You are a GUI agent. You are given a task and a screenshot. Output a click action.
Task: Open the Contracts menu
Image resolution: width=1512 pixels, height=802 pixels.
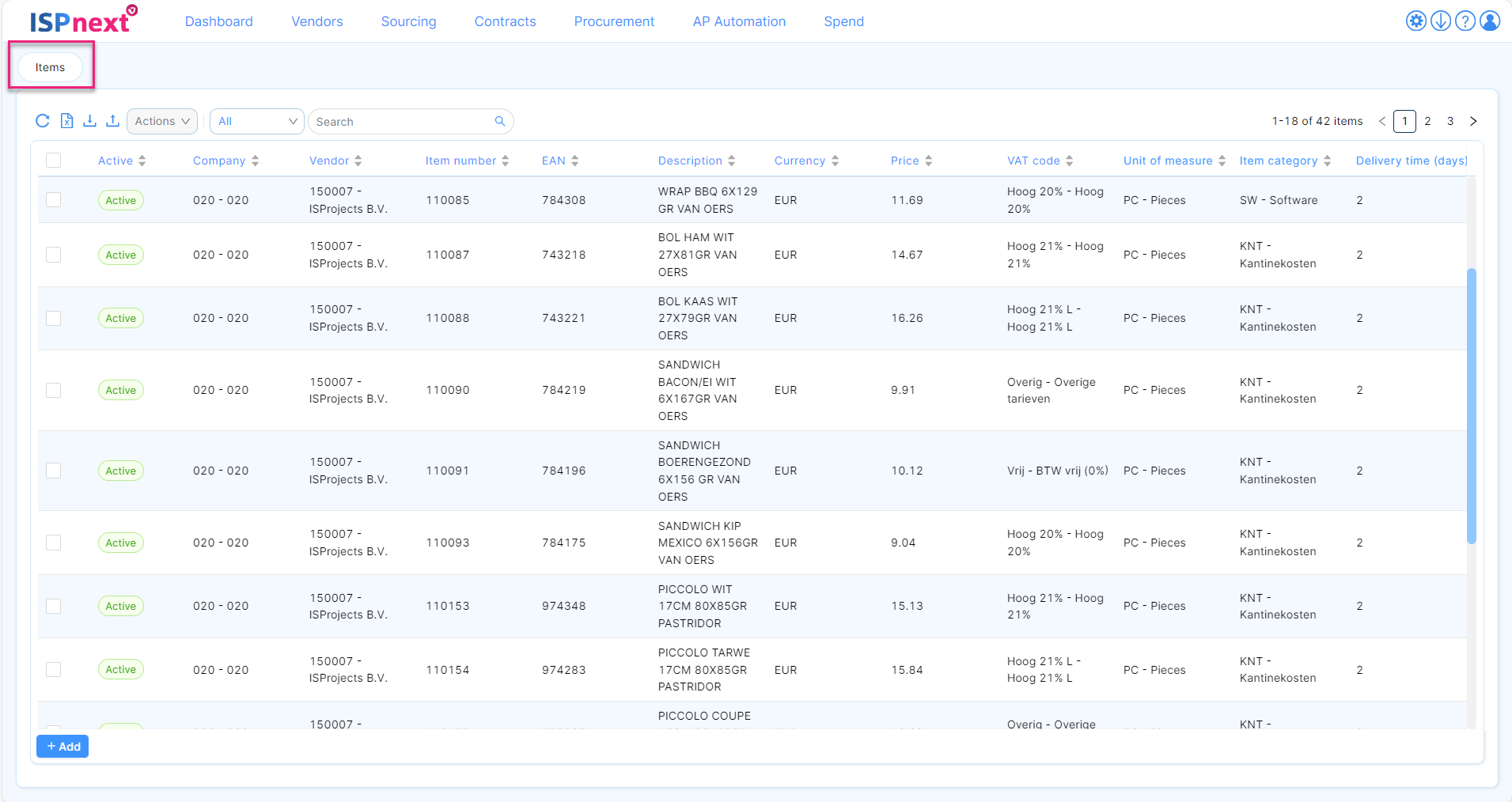tap(505, 21)
